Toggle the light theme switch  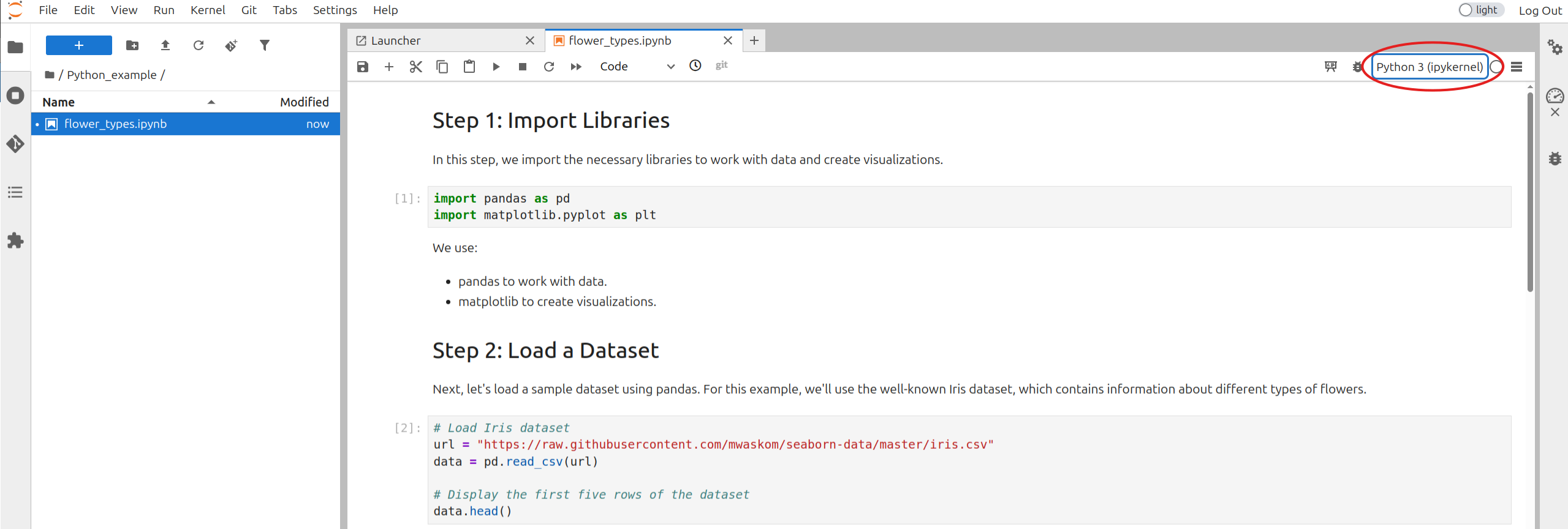1480,10
